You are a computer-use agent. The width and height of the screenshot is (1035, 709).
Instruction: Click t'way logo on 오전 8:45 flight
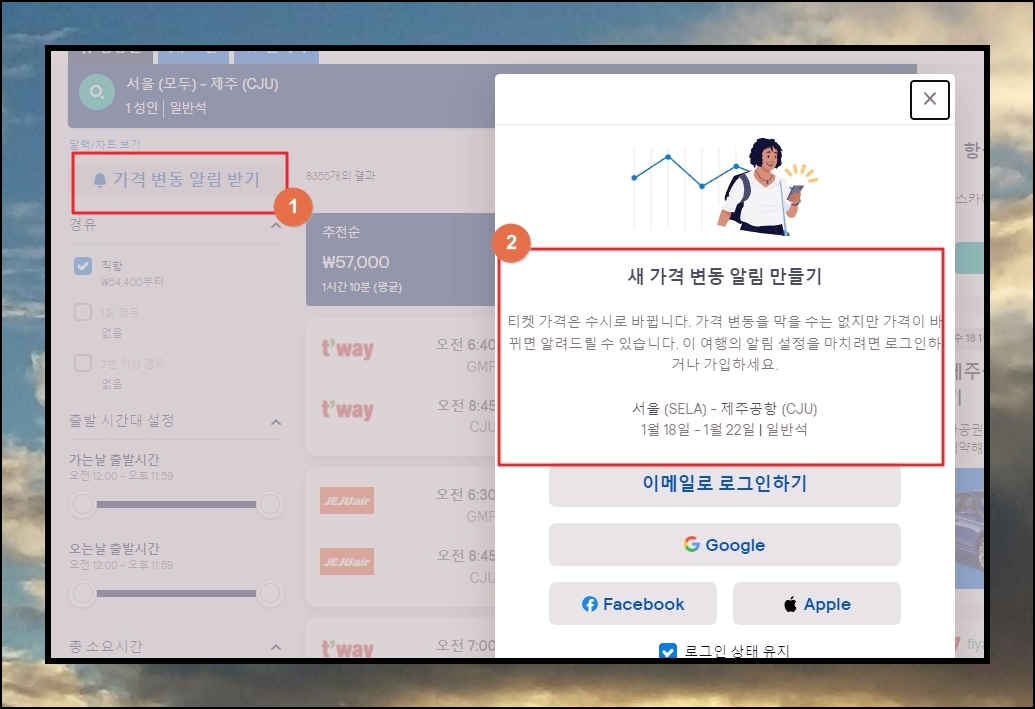point(347,409)
